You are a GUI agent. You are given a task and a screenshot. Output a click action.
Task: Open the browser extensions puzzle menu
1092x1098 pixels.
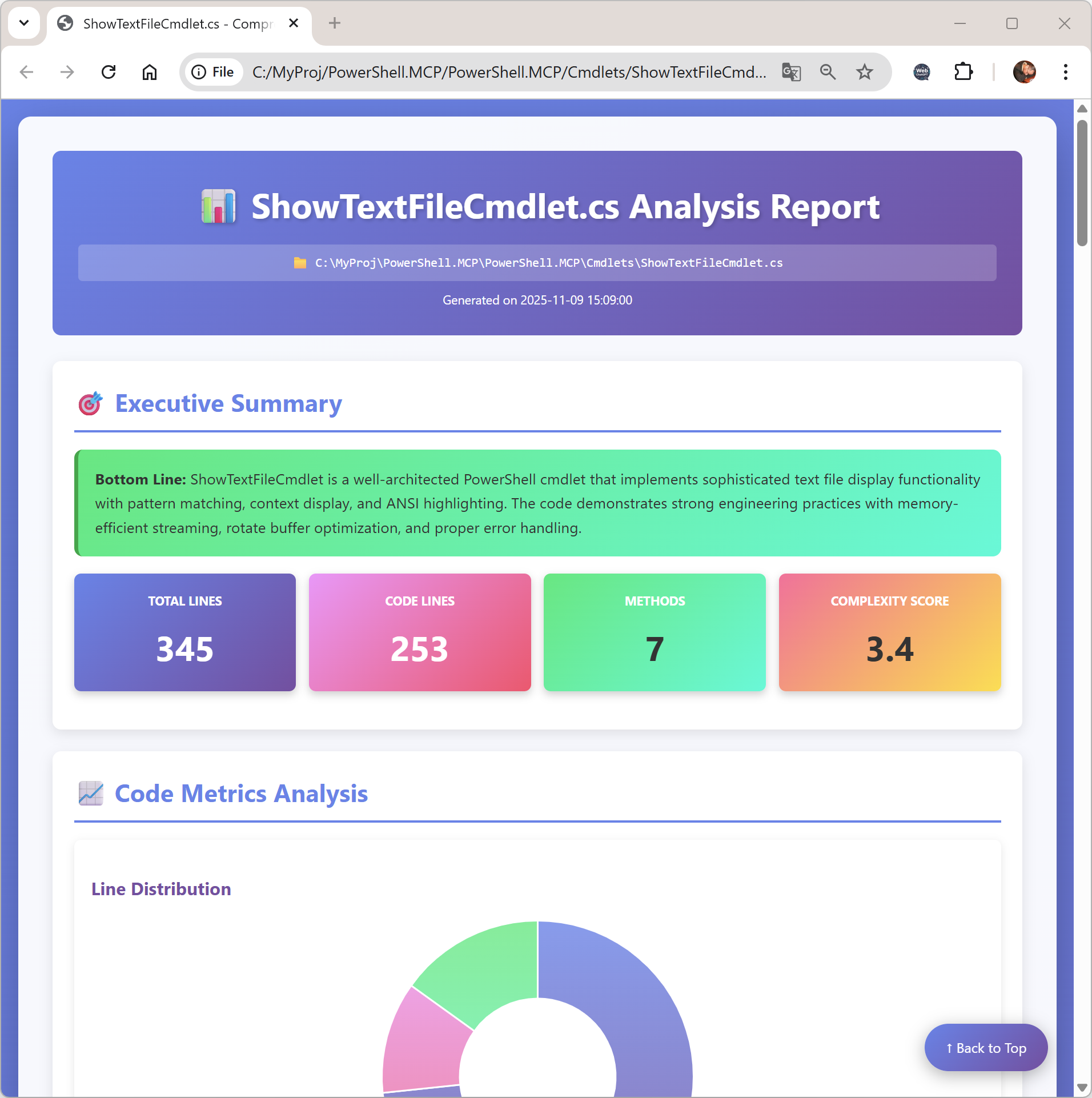(964, 72)
